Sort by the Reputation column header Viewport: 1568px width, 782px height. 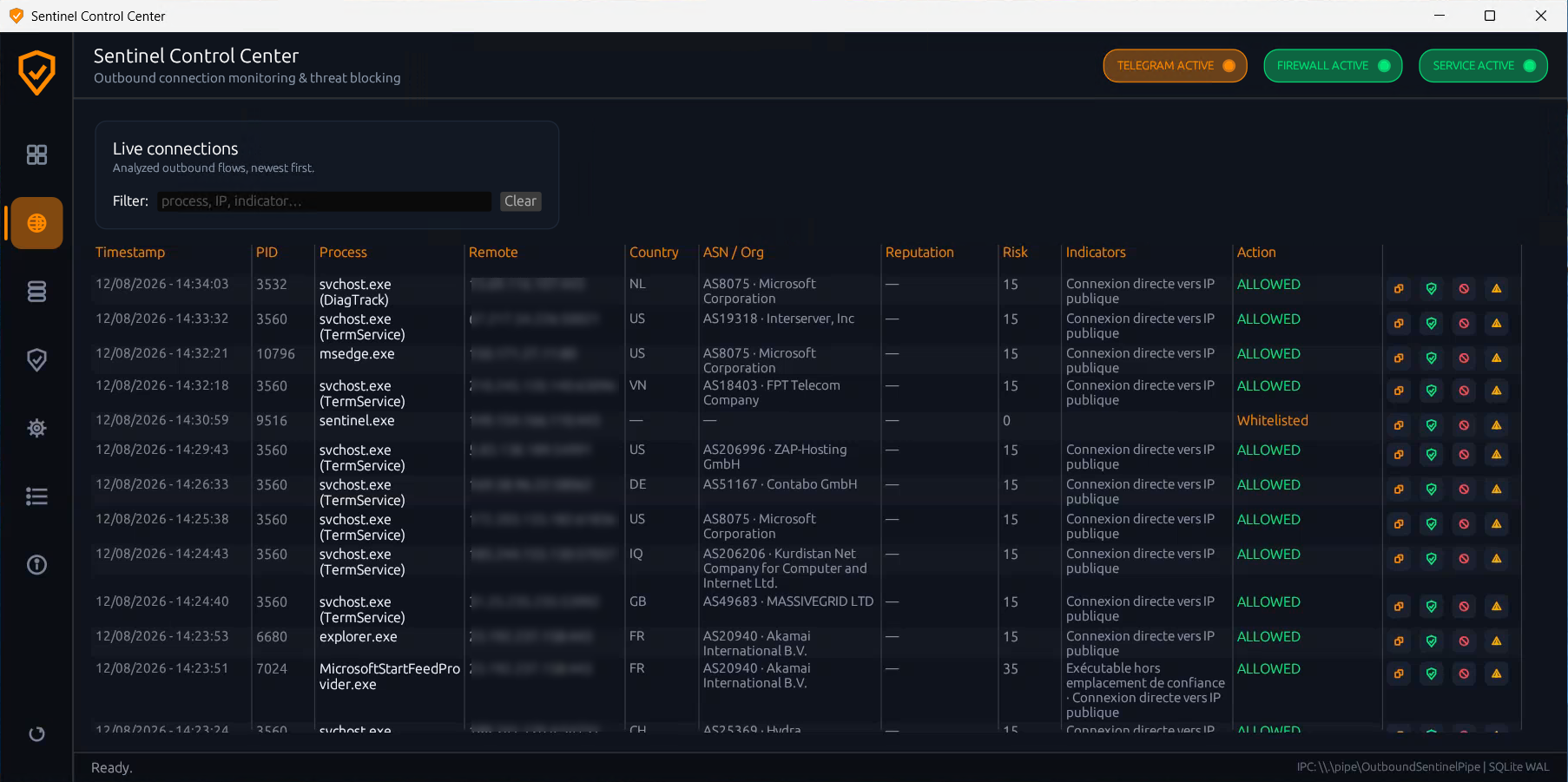[x=919, y=253]
